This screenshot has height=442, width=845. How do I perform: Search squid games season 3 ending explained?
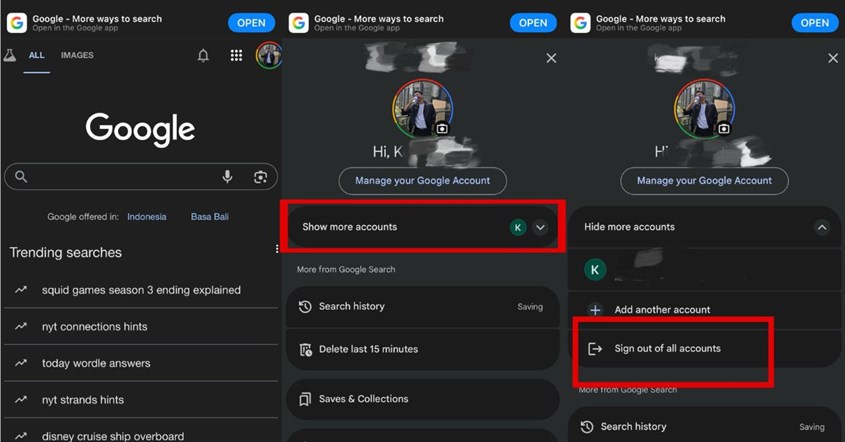pyautogui.click(x=141, y=290)
